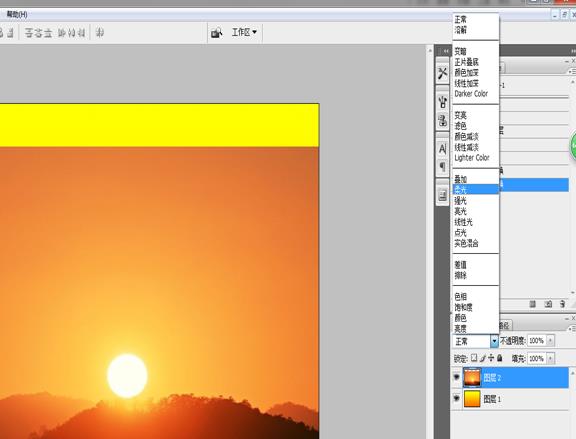Open the clone source stamp panel icon
The width and height of the screenshot is (576, 439).
pos(442,120)
